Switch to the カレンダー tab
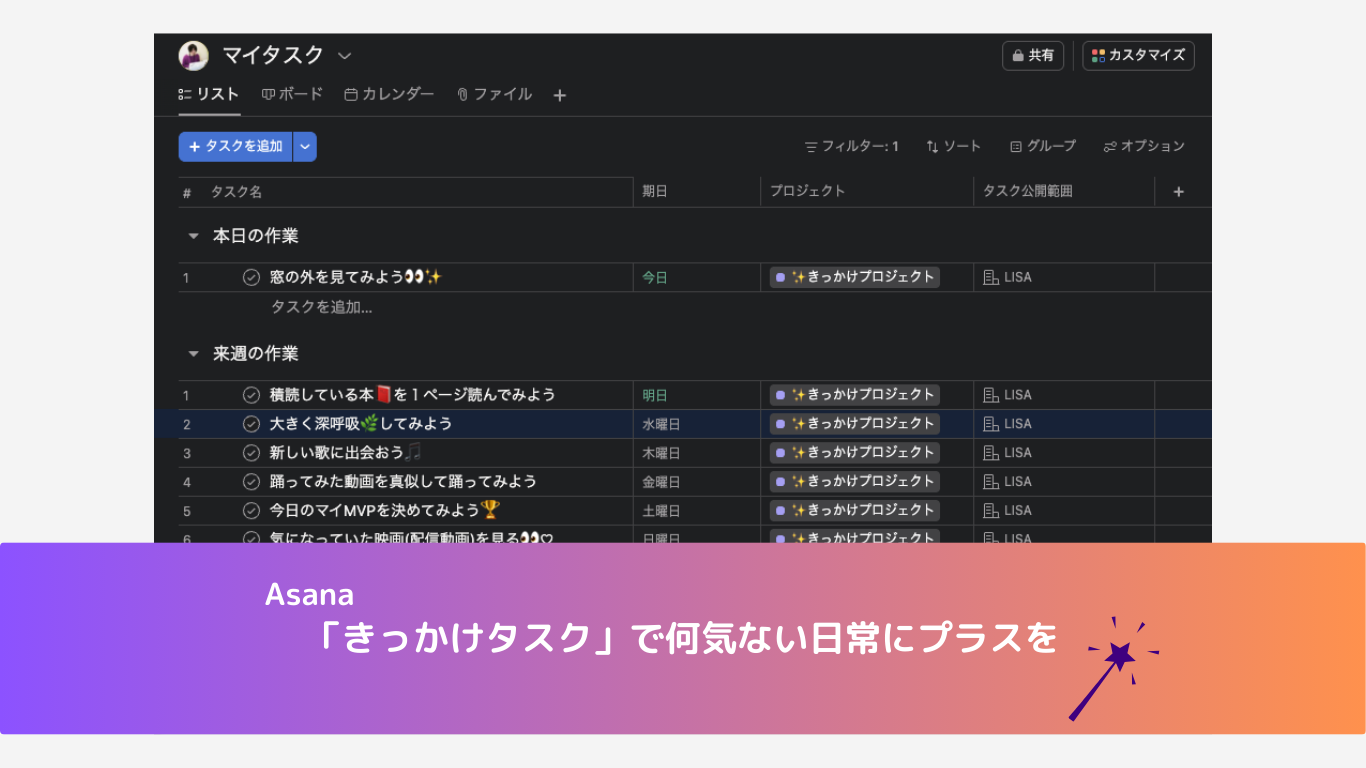 pos(389,94)
